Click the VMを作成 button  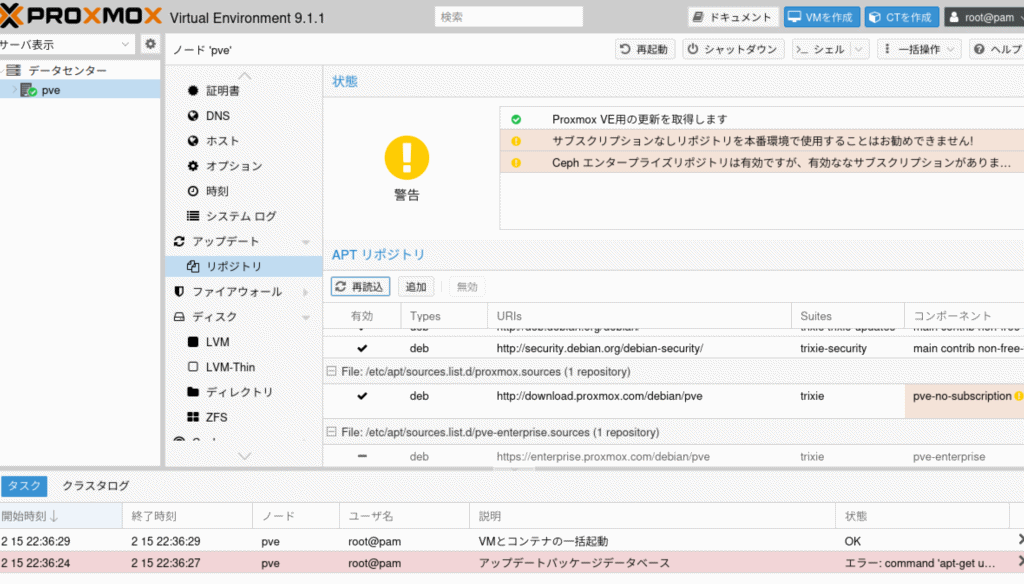[821, 17]
